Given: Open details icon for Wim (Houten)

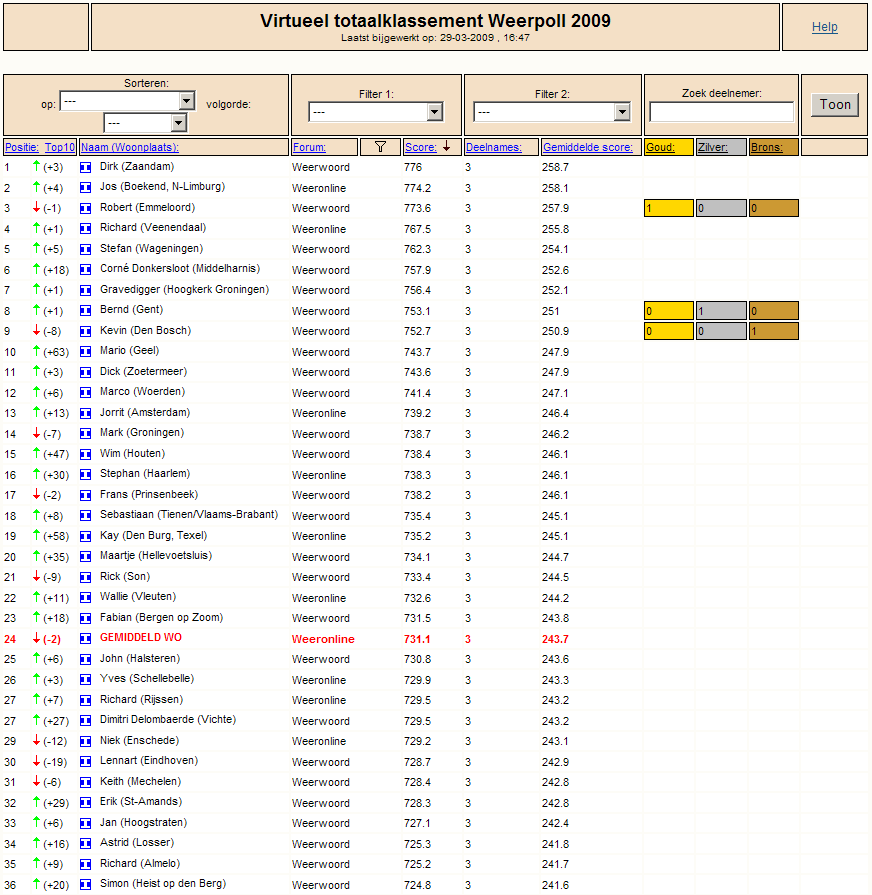Looking at the screenshot, I should (86, 454).
